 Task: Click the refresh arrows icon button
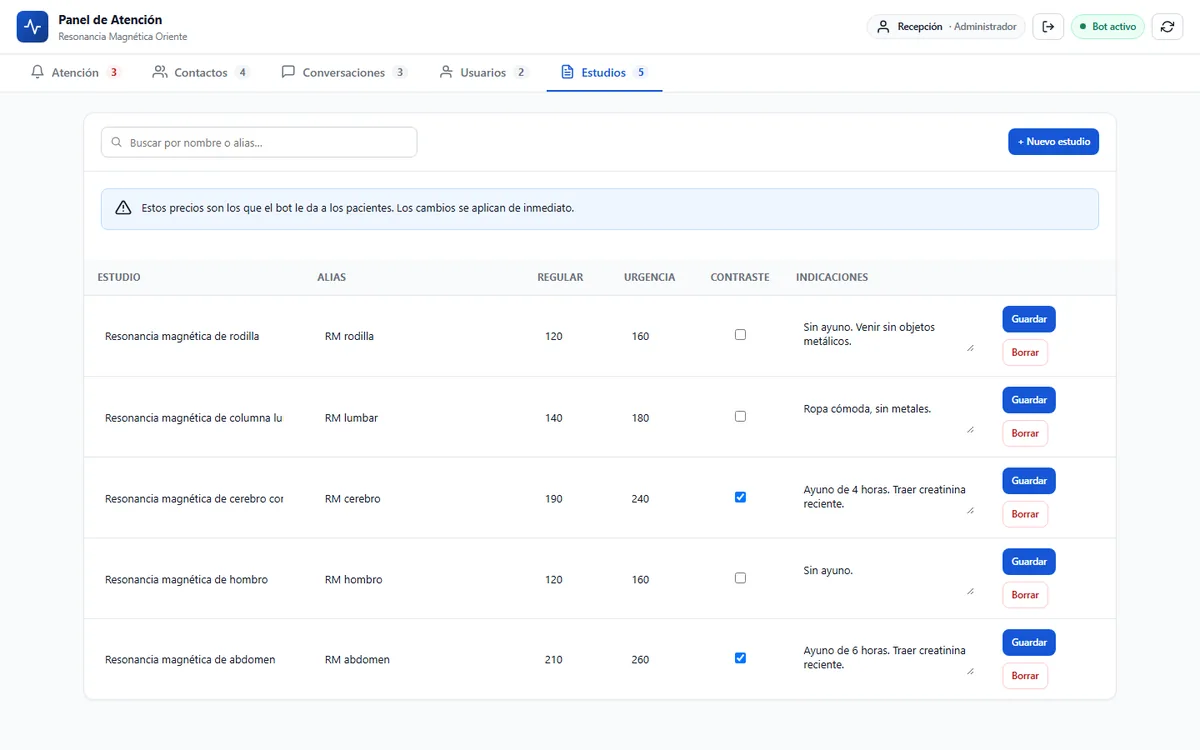(1167, 27)
